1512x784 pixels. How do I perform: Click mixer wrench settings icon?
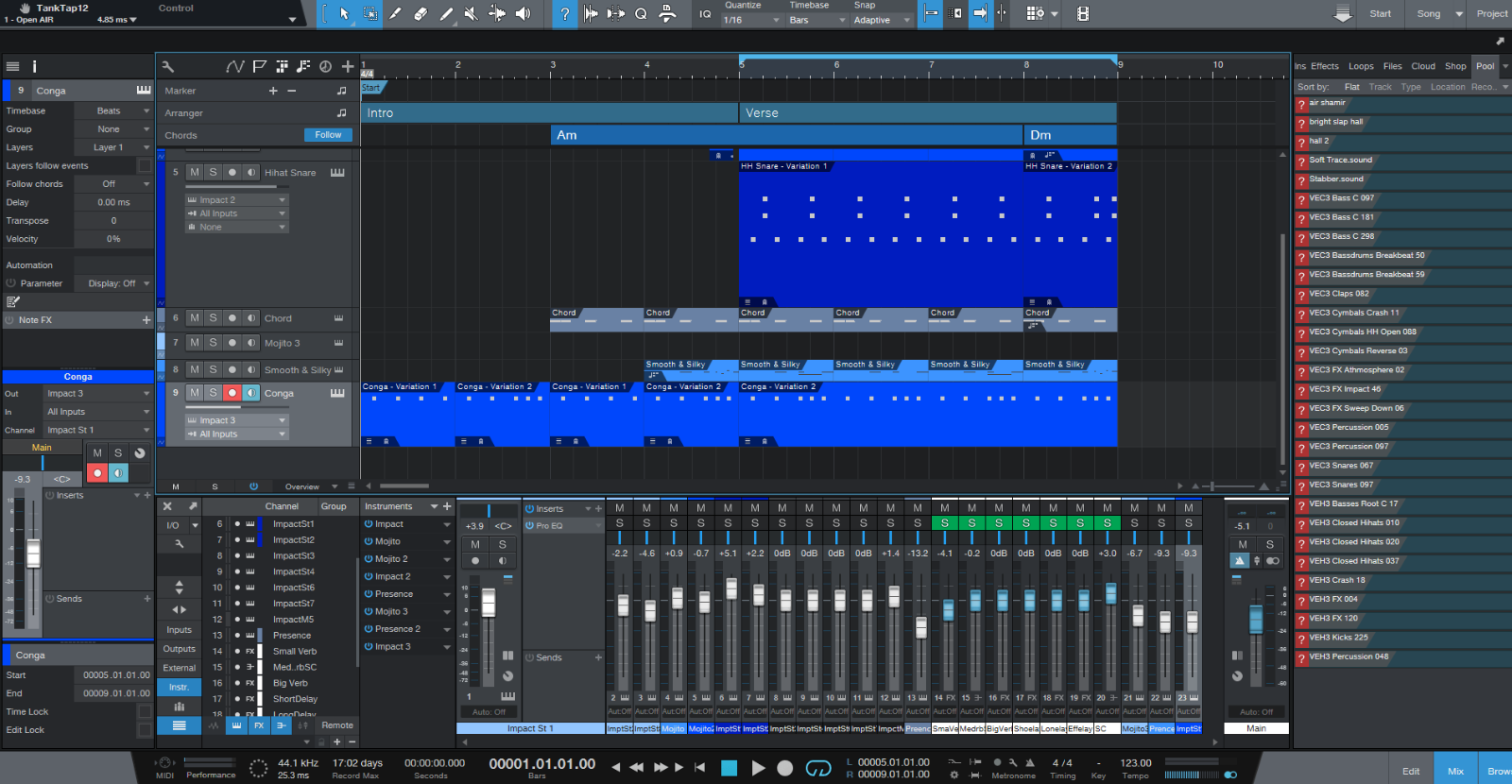coord(180,544)
